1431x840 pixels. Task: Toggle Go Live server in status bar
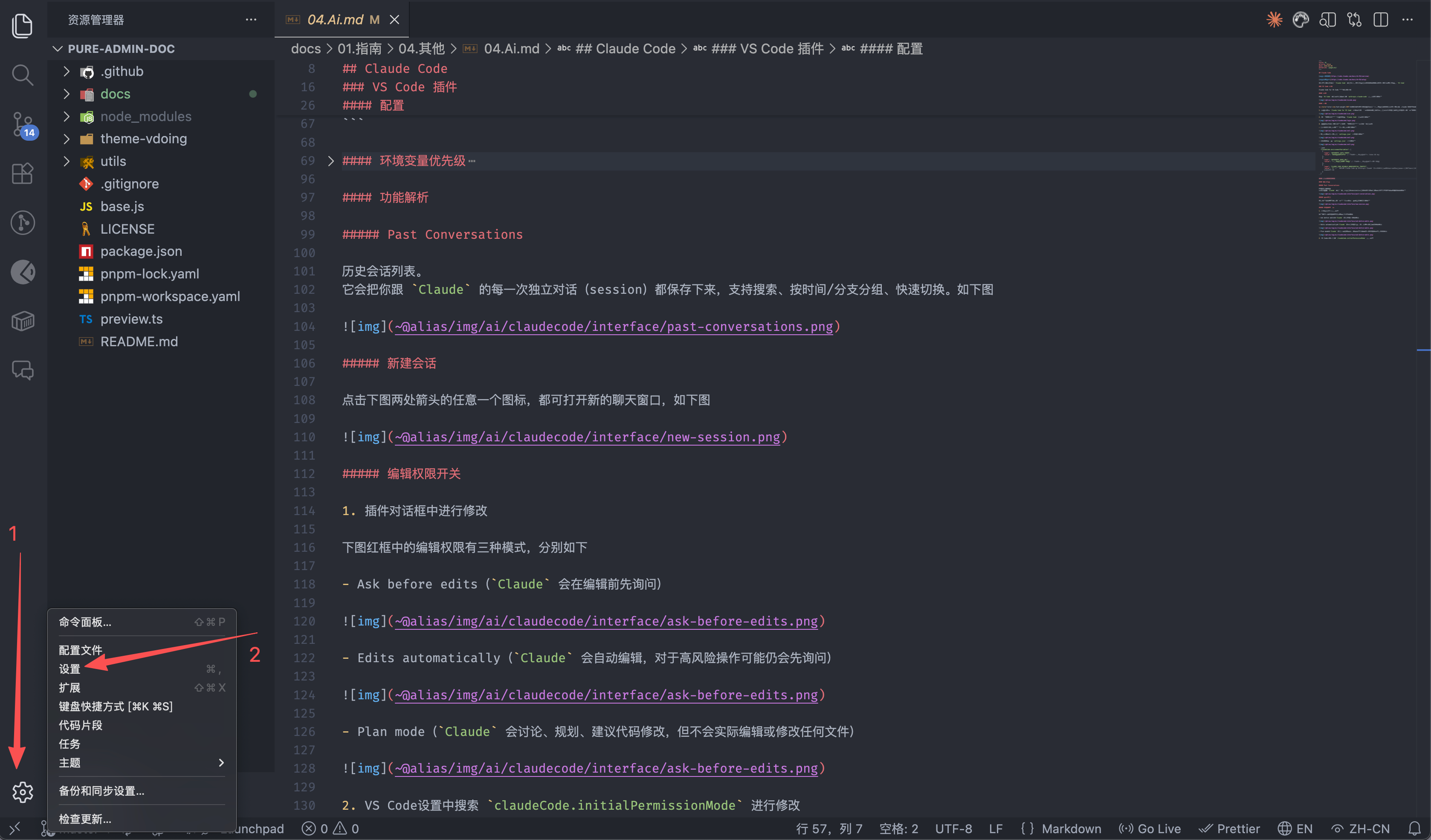pyautogui.click(x=1150, y=828)
